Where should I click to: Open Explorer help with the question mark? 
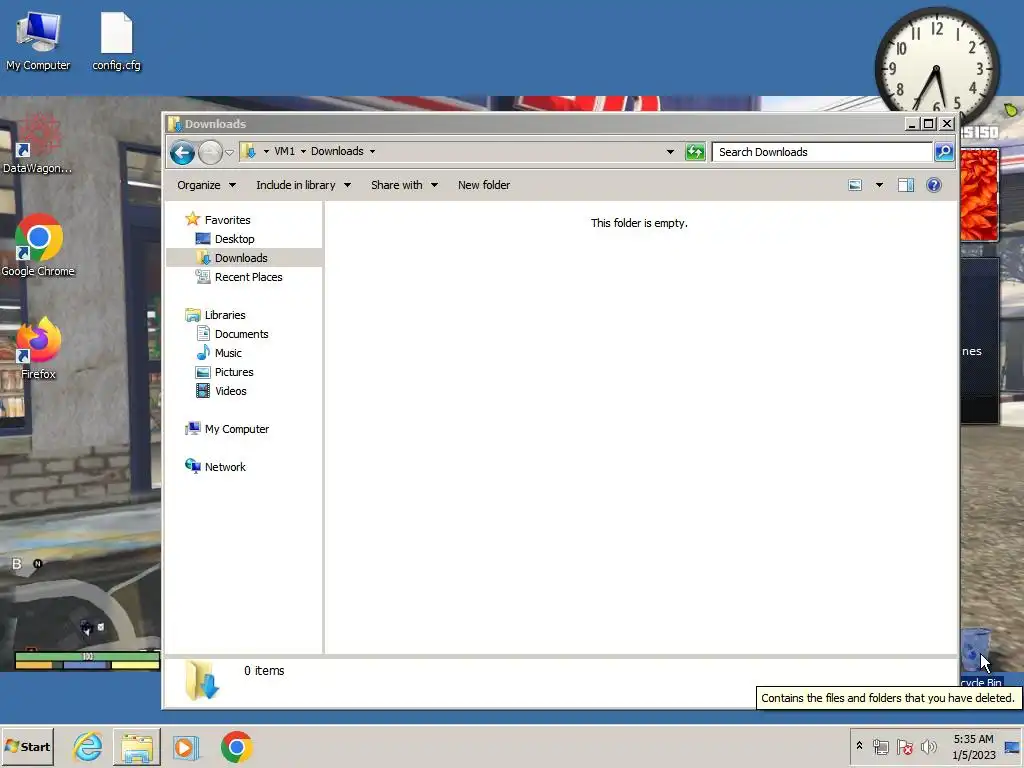(934, 185)
